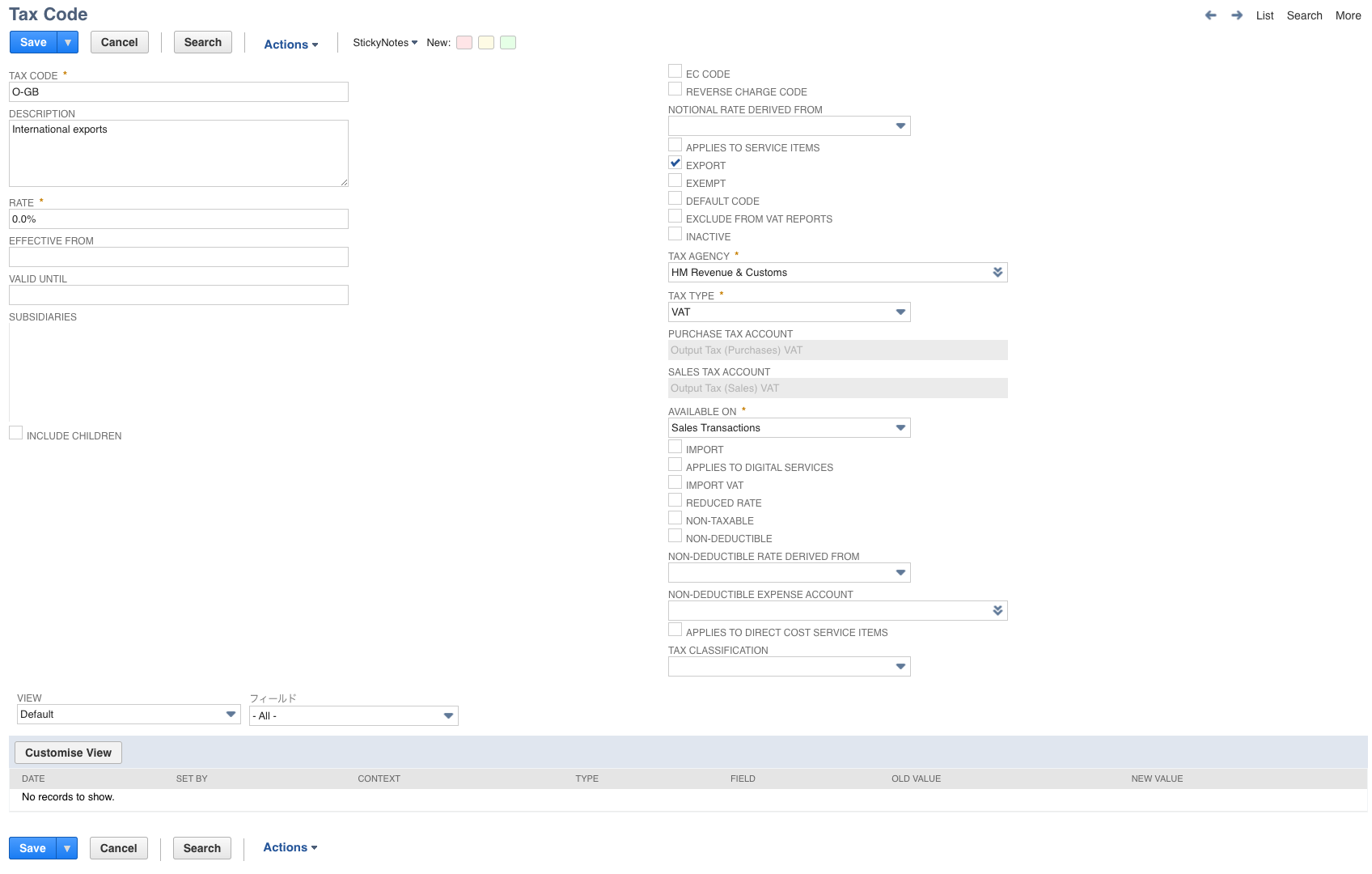Uncheck the EXPORT checkbox
Viewport: 1372px width, 874px height.
pos(675,163)
